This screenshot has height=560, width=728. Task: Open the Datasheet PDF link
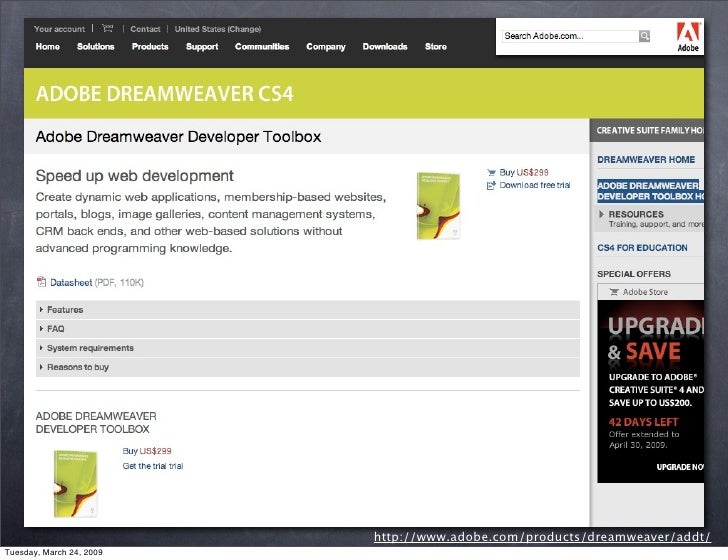point(71,282)
